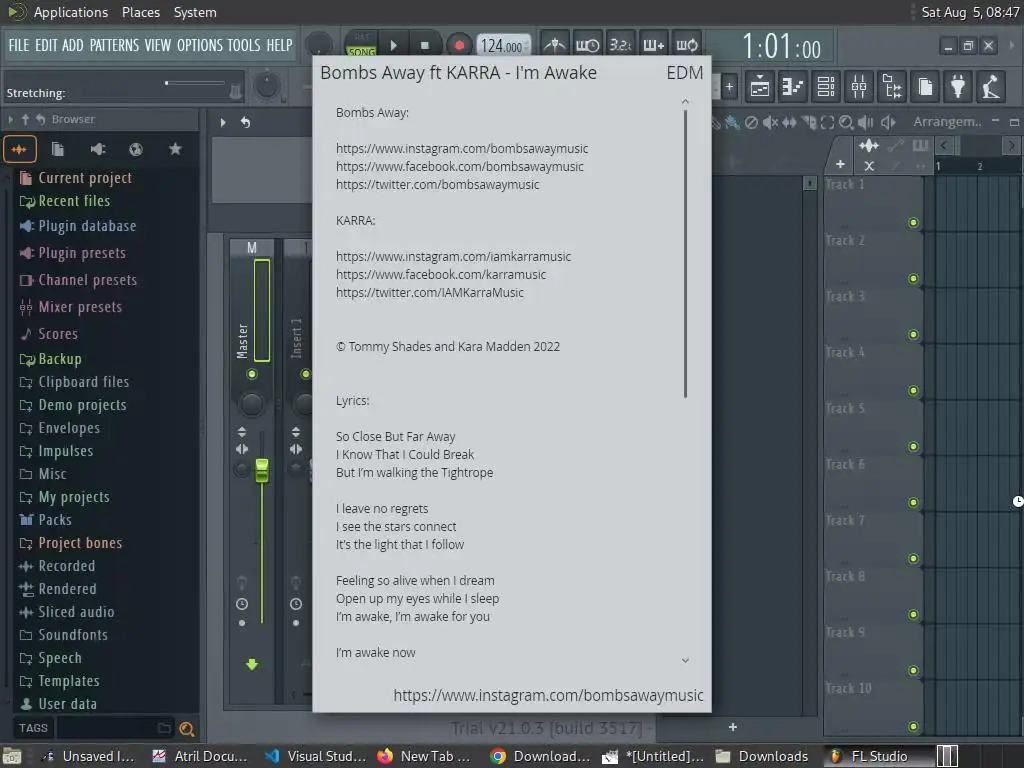Open the TOOLS menu

click(x=244, y=45)
